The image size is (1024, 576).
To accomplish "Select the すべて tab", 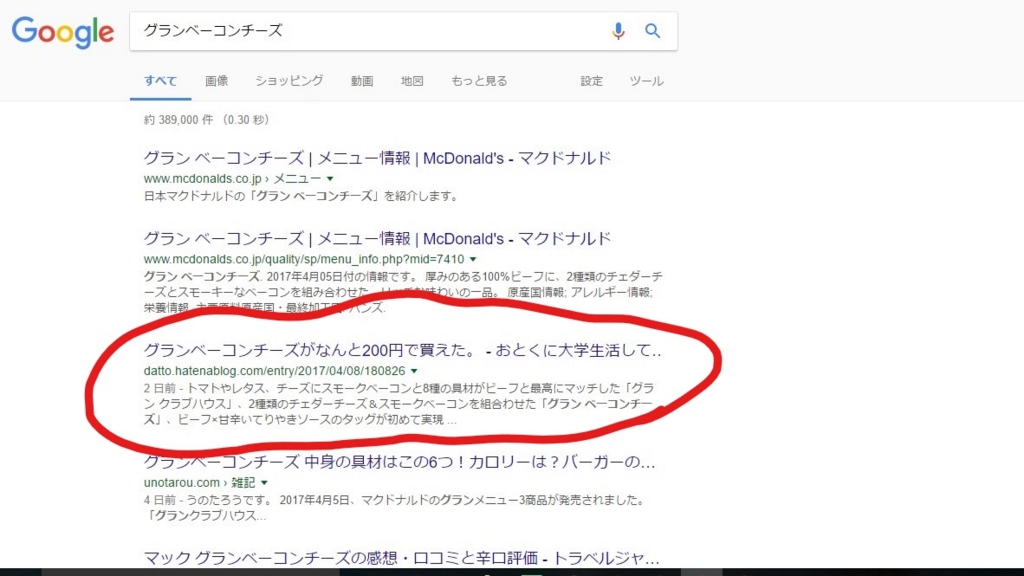I will click(161, 81).
